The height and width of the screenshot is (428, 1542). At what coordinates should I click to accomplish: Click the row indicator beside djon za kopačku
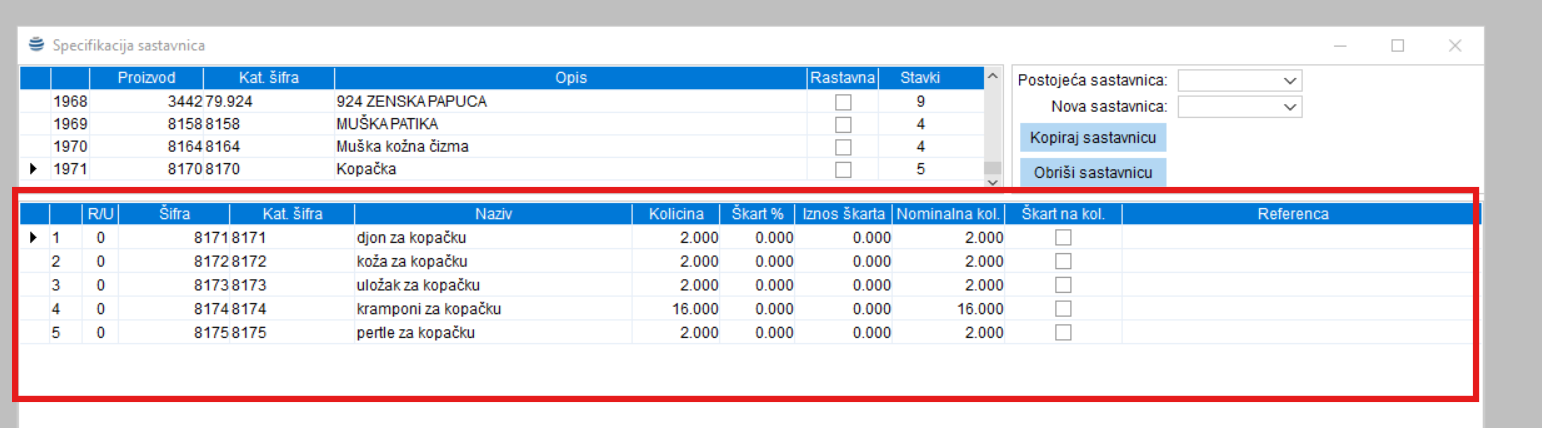coord(35,237)
